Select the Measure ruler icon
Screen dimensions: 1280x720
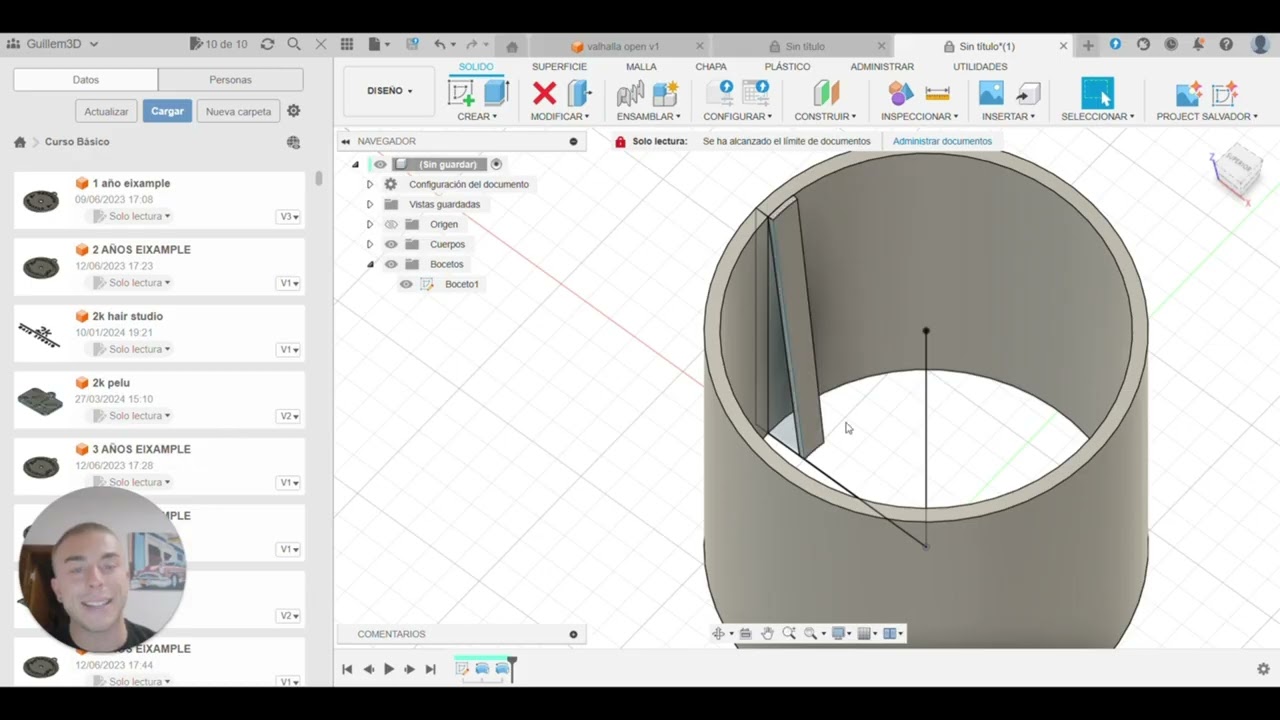pos(937,93)
